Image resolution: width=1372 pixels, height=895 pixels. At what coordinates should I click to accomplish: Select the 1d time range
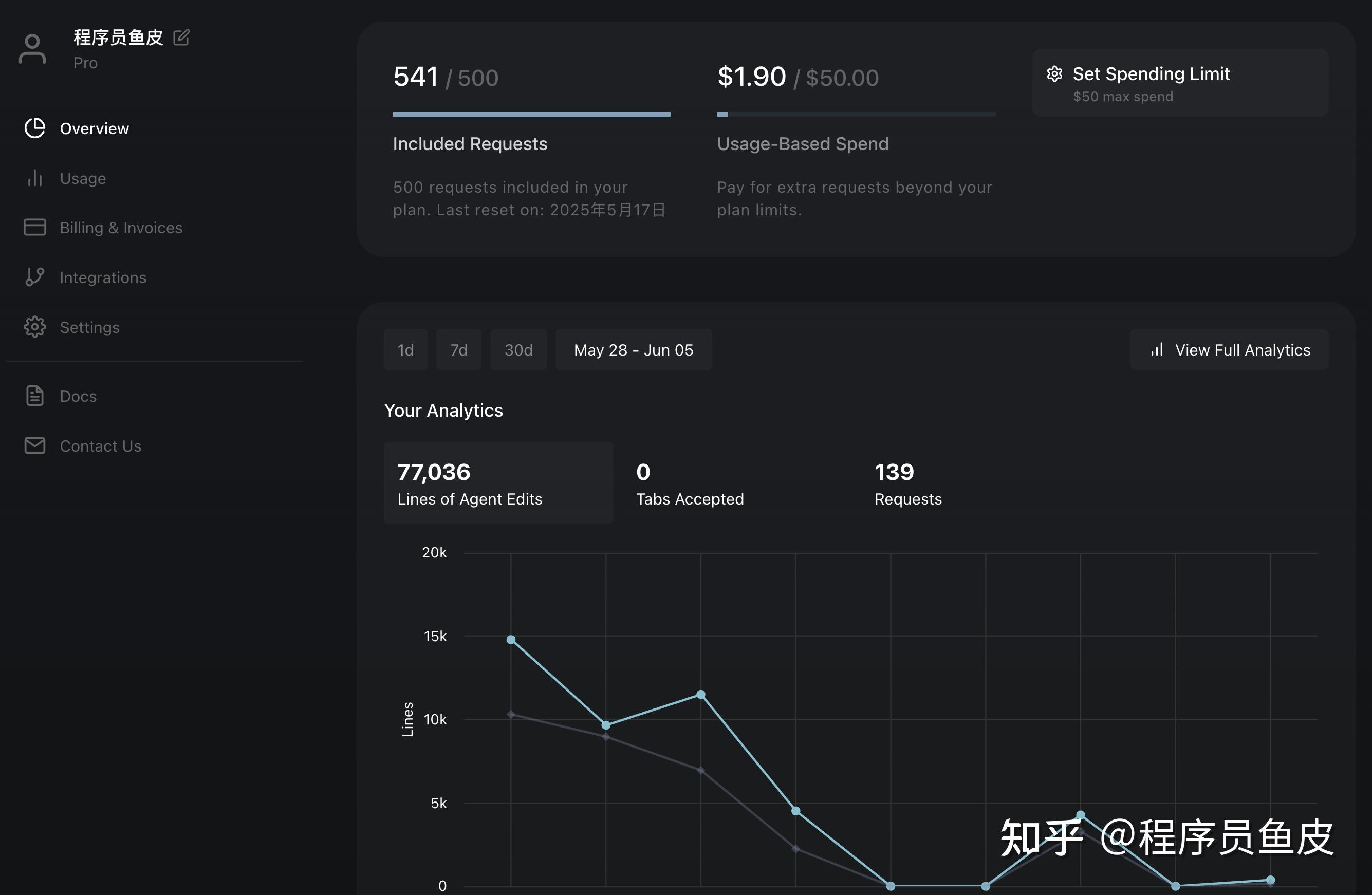pos(405,350)
